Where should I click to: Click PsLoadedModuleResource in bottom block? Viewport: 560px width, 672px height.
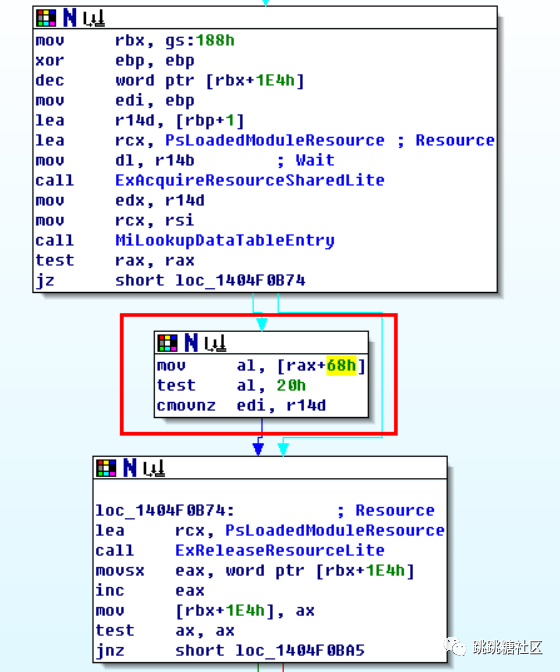point(335,531)
